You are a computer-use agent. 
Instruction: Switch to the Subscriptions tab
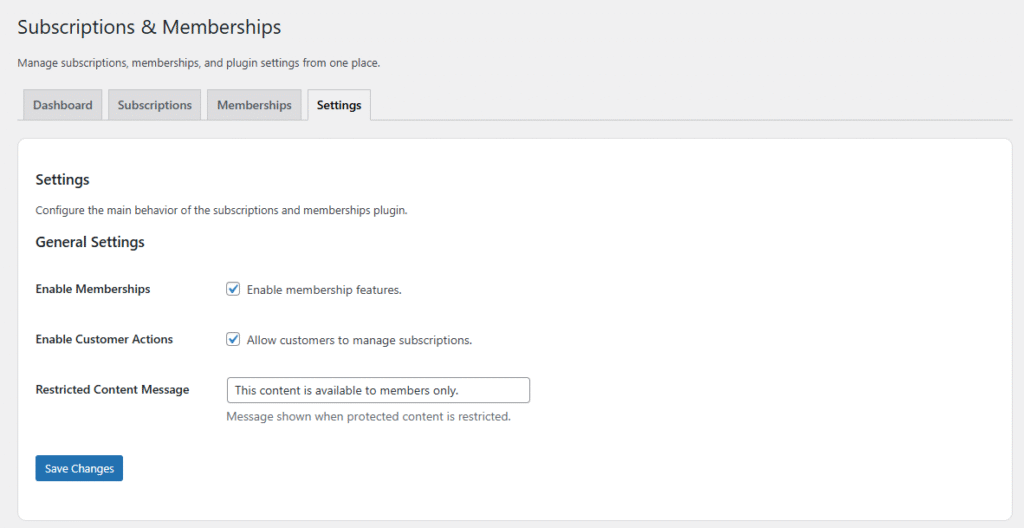154,105
